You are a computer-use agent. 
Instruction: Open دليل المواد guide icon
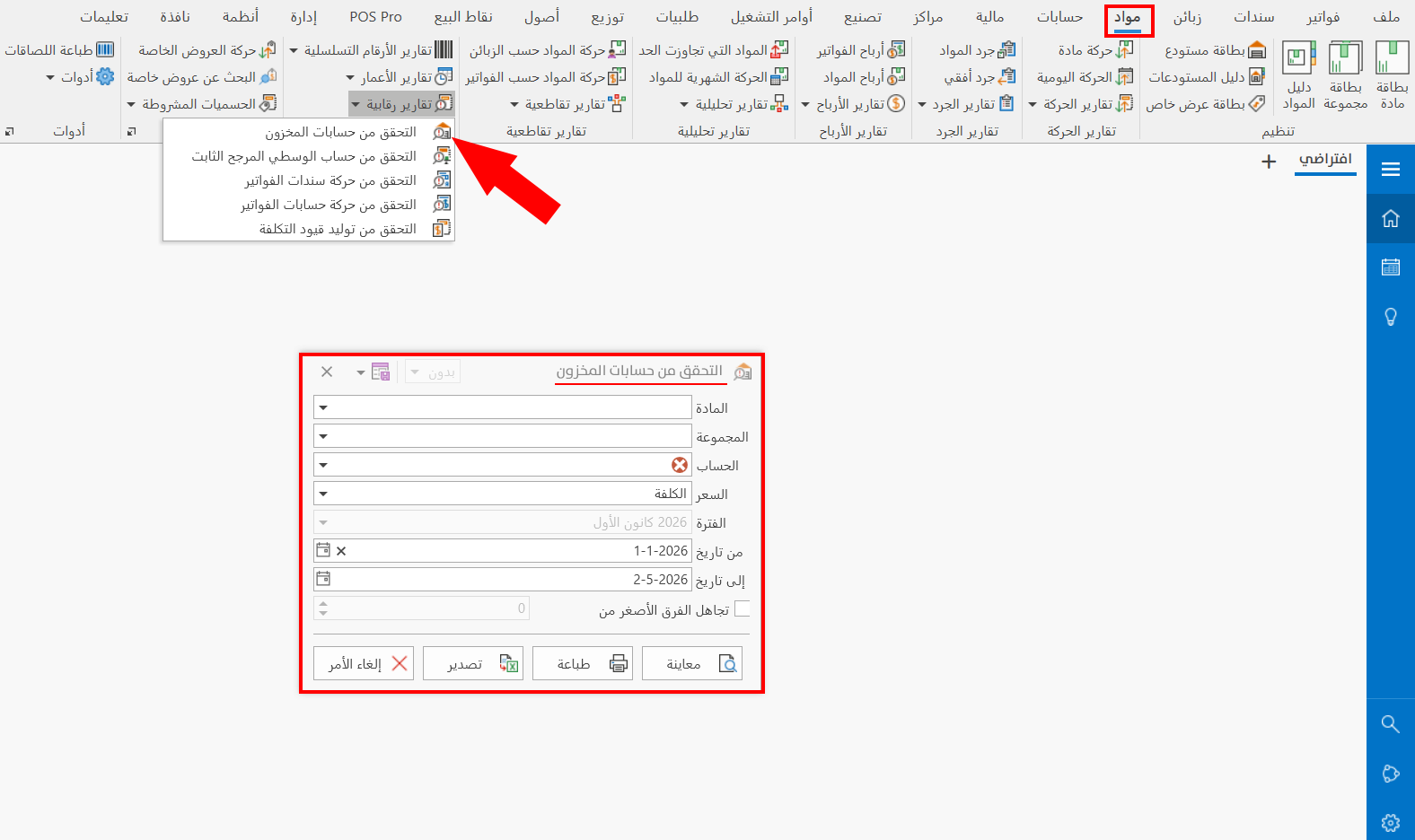tap(1298, 75)
